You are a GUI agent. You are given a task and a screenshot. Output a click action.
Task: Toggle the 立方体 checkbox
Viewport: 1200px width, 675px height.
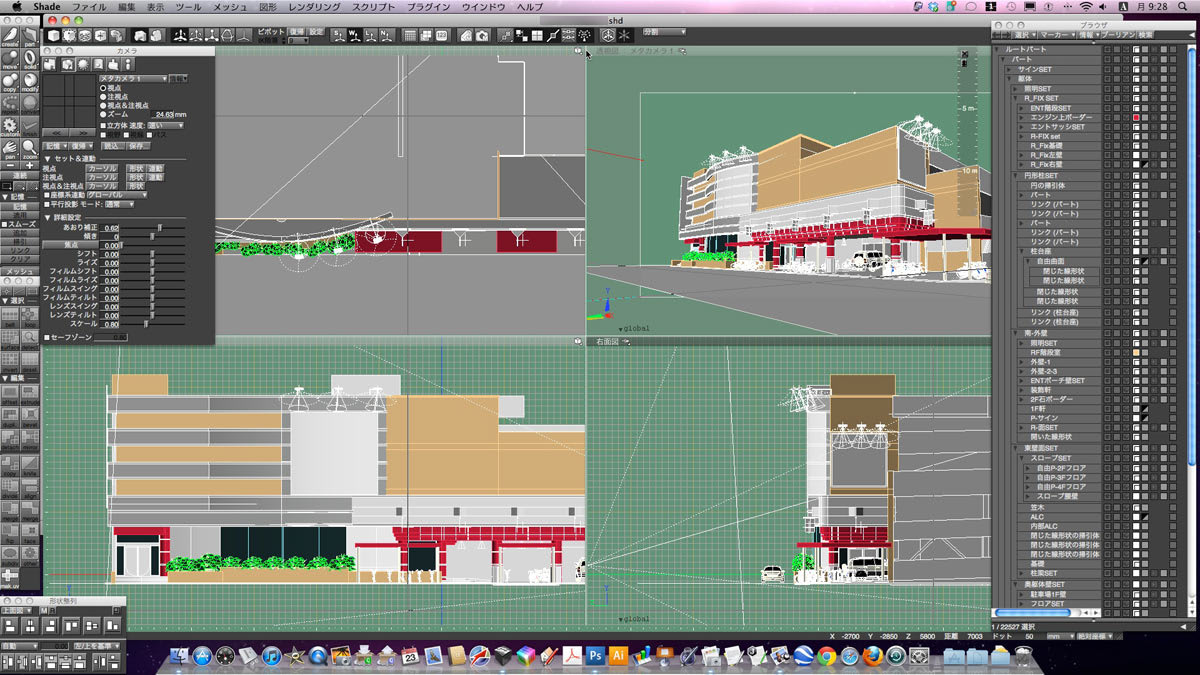point(103,125)
